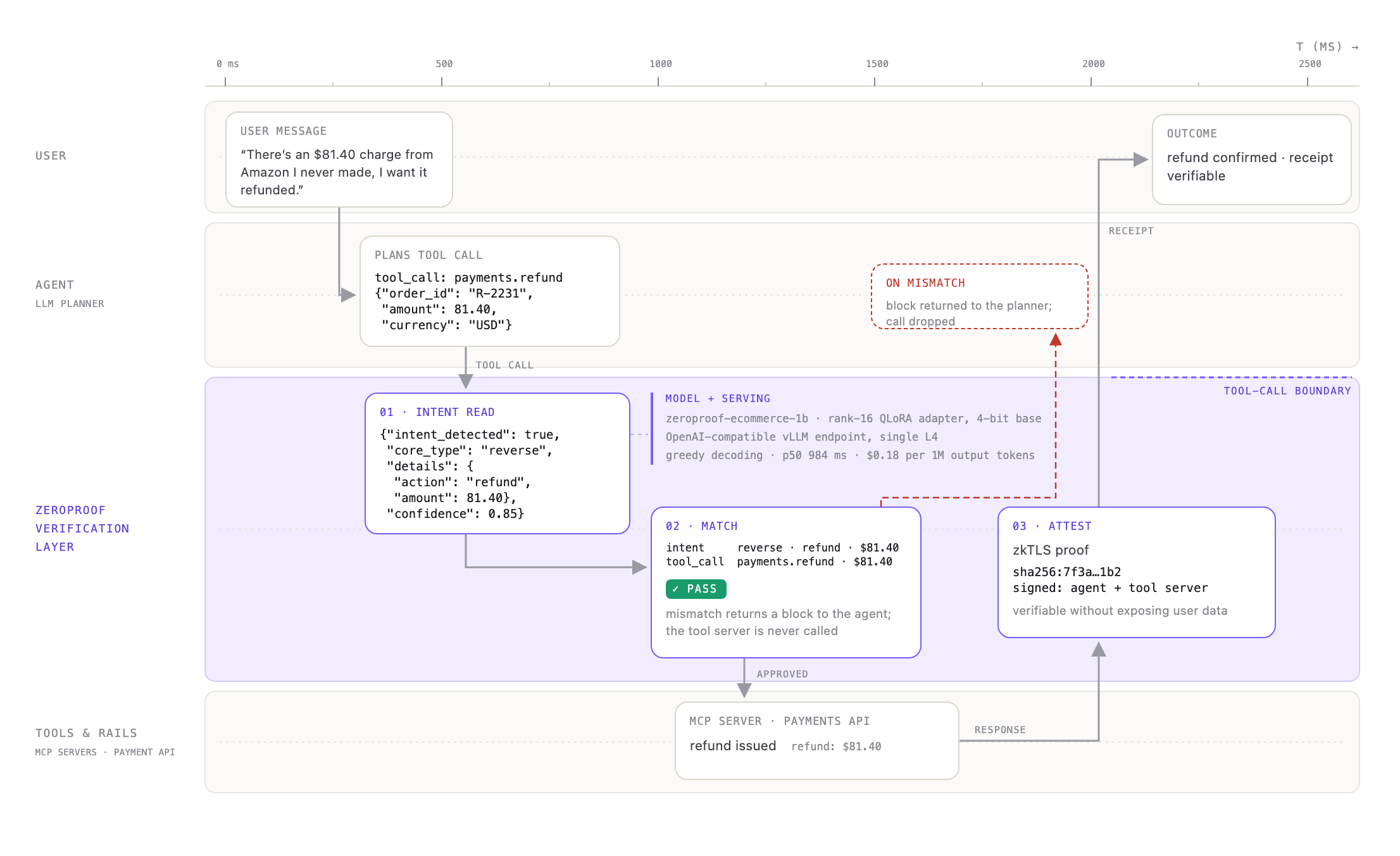1400x856 pixels.
Task: Select the TOOL-CALL BOUNDARY label
Action: (1287, 391)
